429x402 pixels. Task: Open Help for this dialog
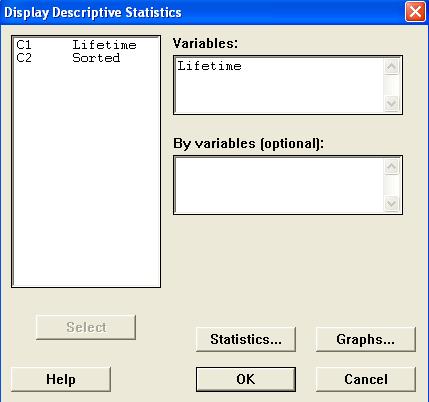click(61, 379)
